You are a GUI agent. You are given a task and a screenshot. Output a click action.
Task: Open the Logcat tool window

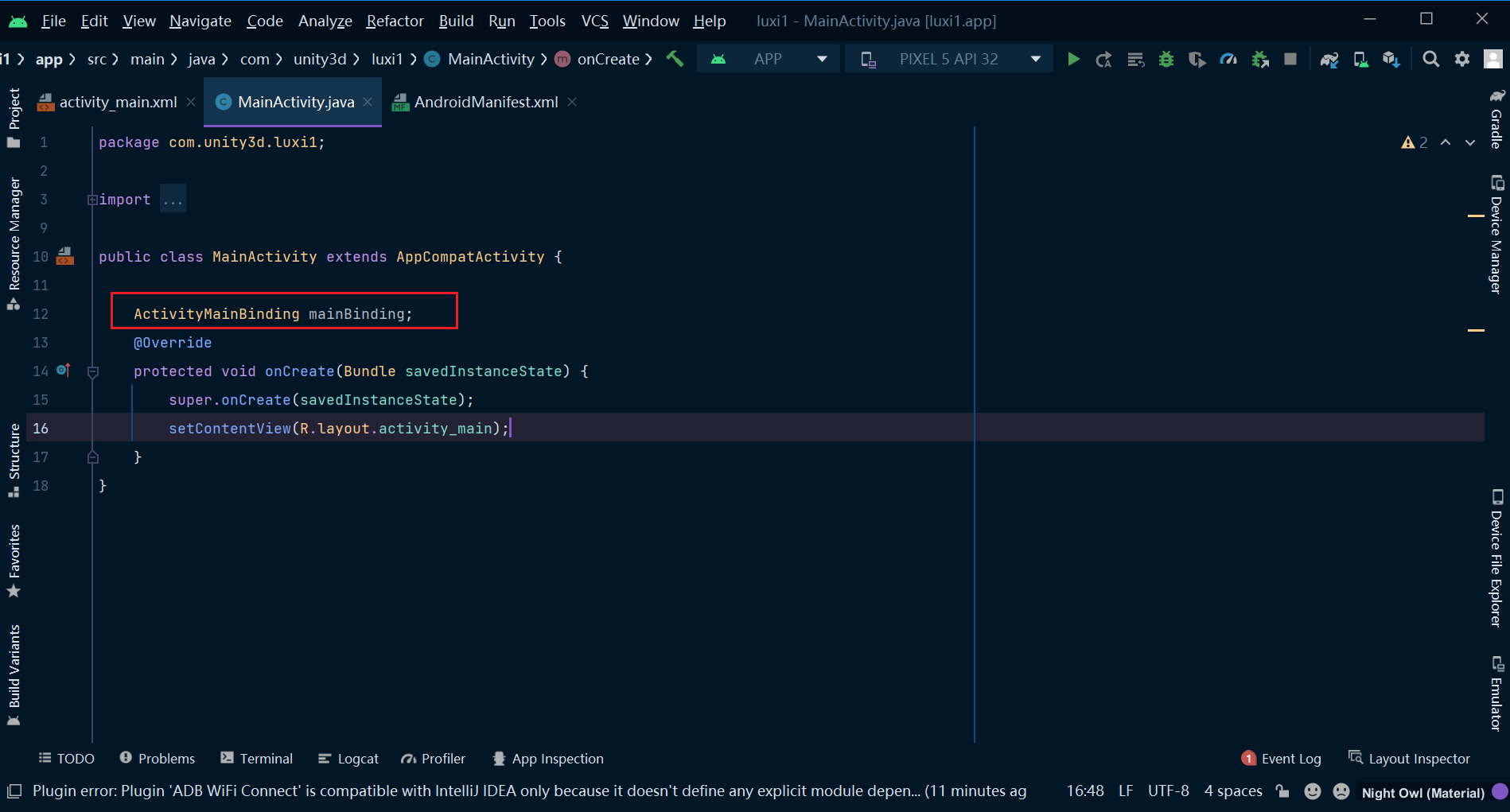click(348, 759)
